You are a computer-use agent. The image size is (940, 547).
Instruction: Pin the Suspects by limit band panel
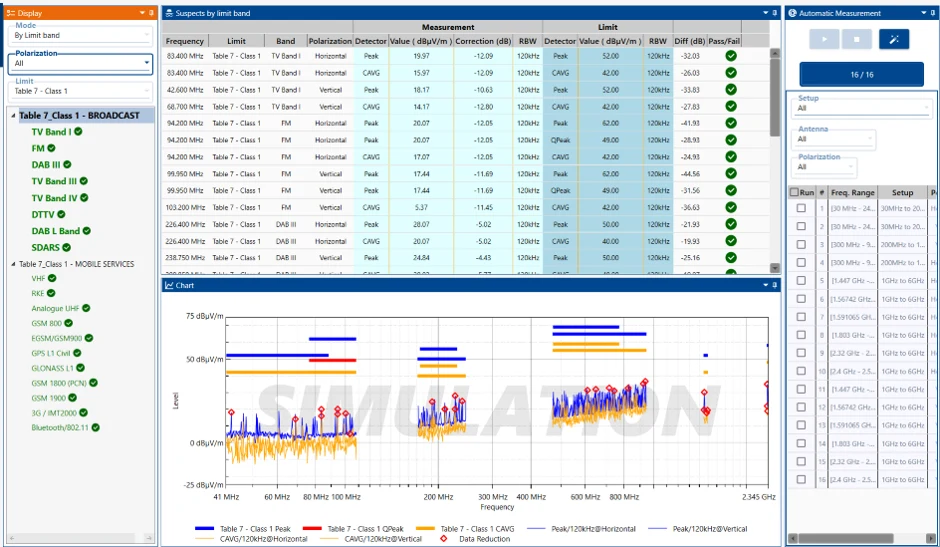pyautogui.click(x=775, y=13)
